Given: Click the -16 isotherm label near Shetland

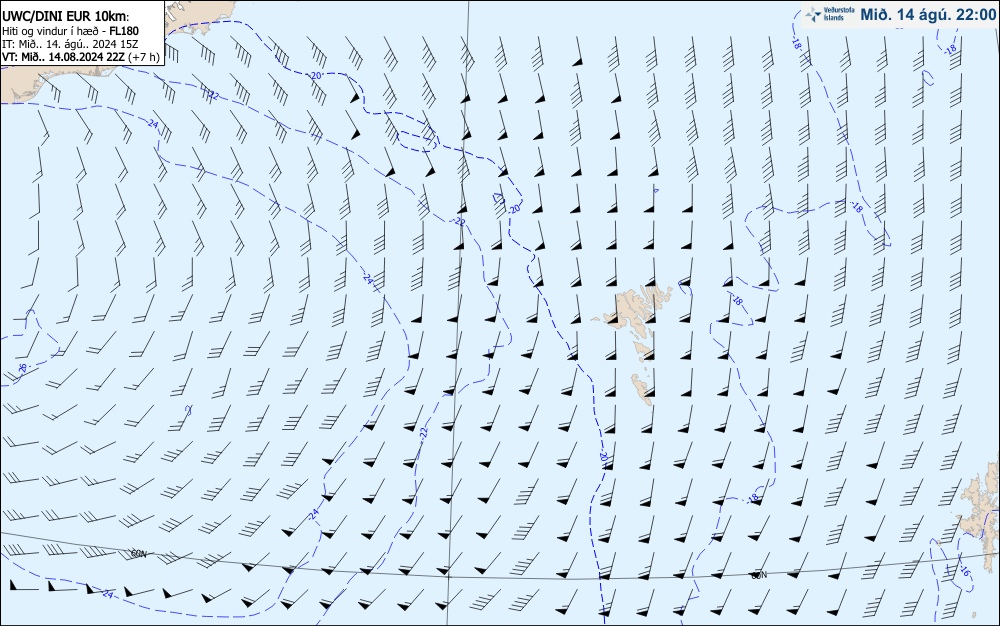Looking at the screenshot, I should (x=965, y=572).
